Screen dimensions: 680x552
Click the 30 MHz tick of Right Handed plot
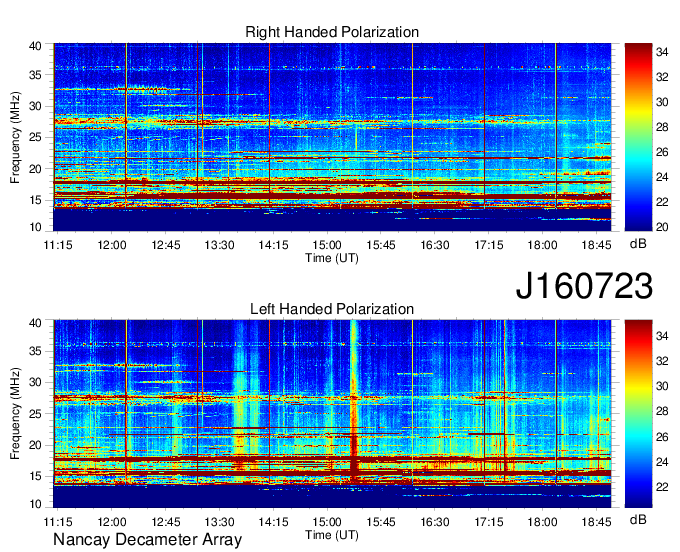click(x=36, y=106)
